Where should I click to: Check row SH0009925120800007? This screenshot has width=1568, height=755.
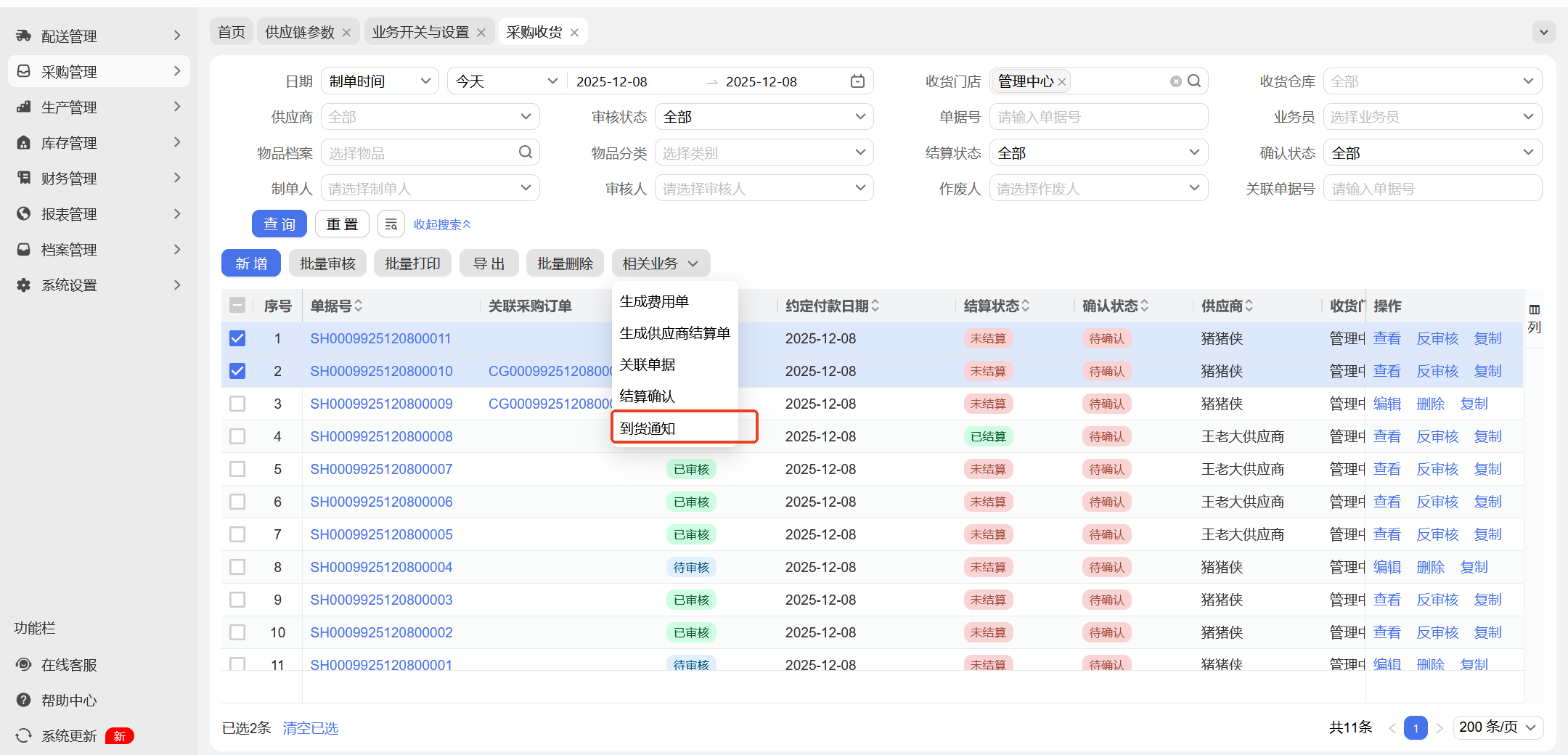coord(237,469)
